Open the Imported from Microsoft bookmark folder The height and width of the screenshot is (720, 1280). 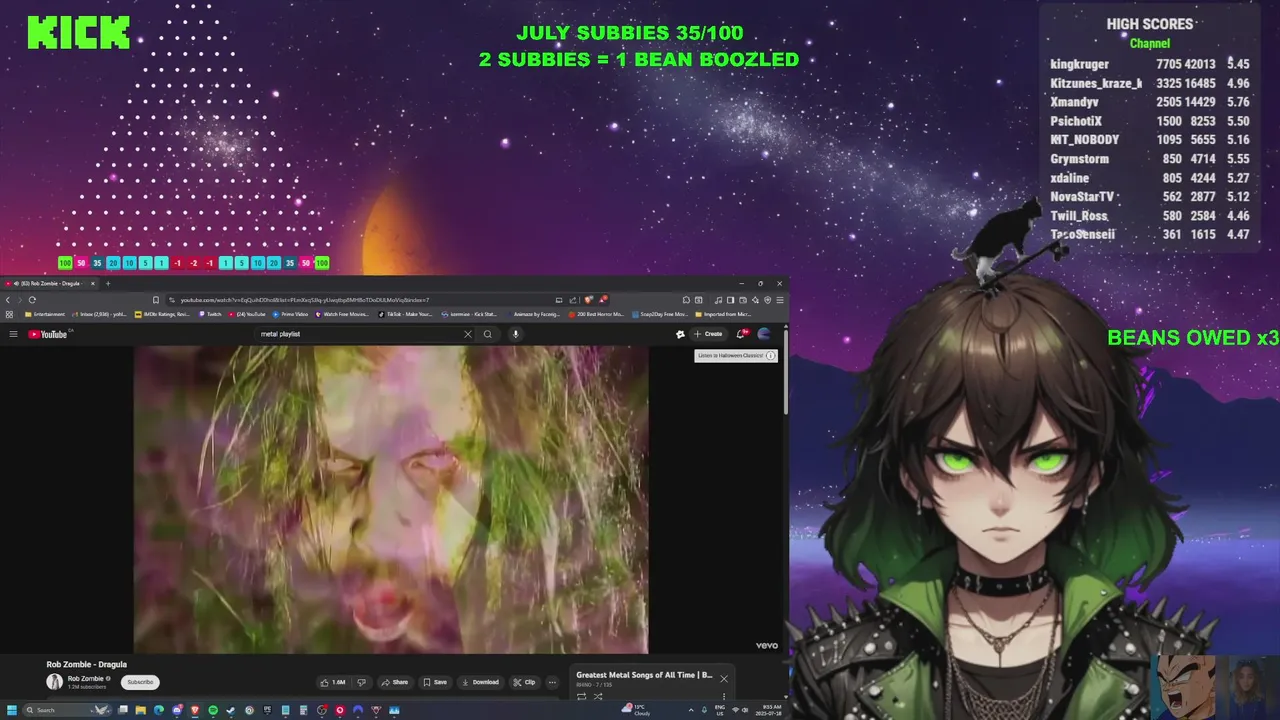click(724, 314)
